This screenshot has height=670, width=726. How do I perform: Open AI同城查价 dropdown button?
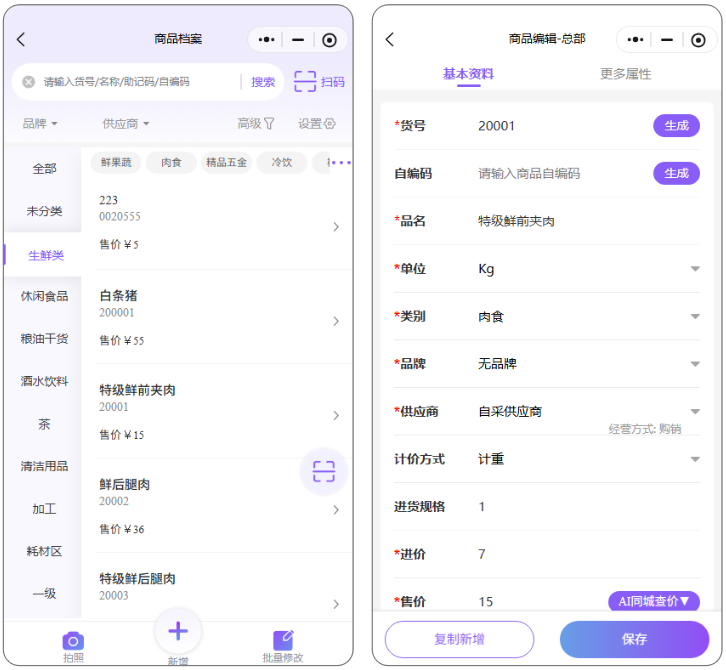(x=654, y=601)
